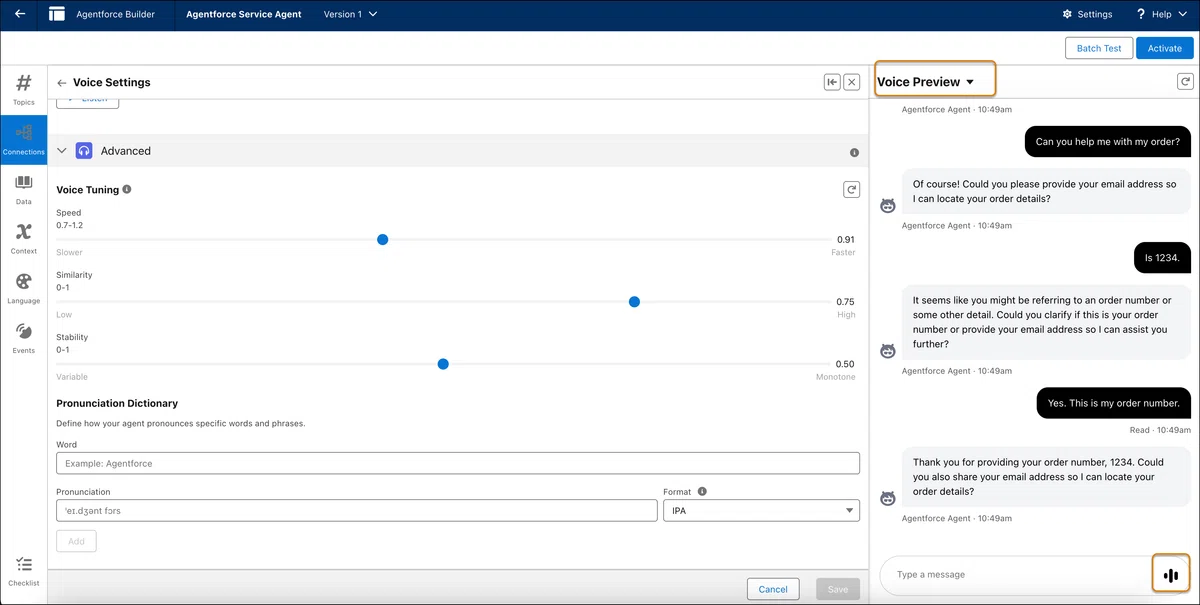This screenshot has height=605, width=1200.
Task: Click 'Can you help me with my order?' message
Action: (1108, 142)
